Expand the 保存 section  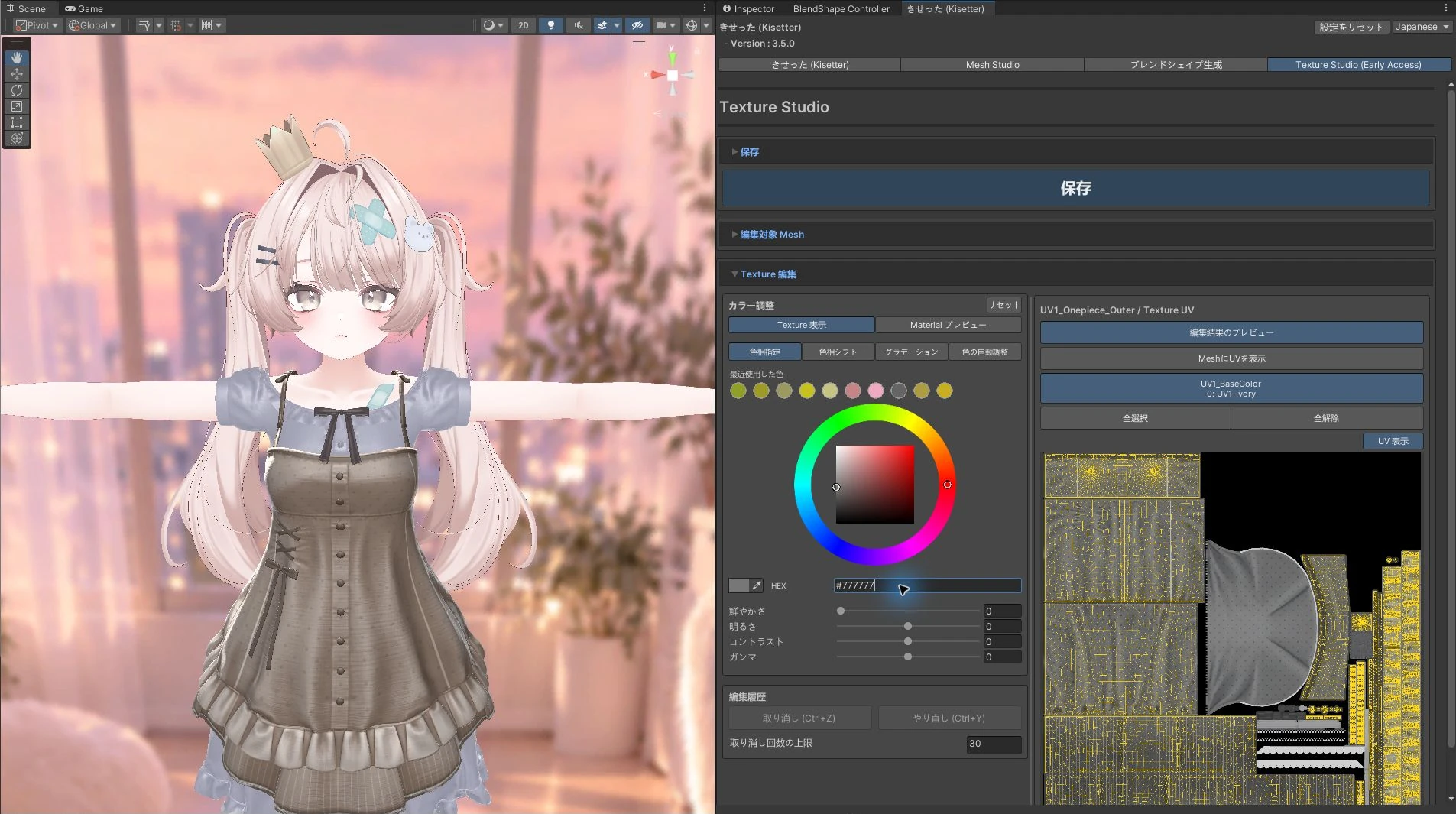click(1075, 152)
